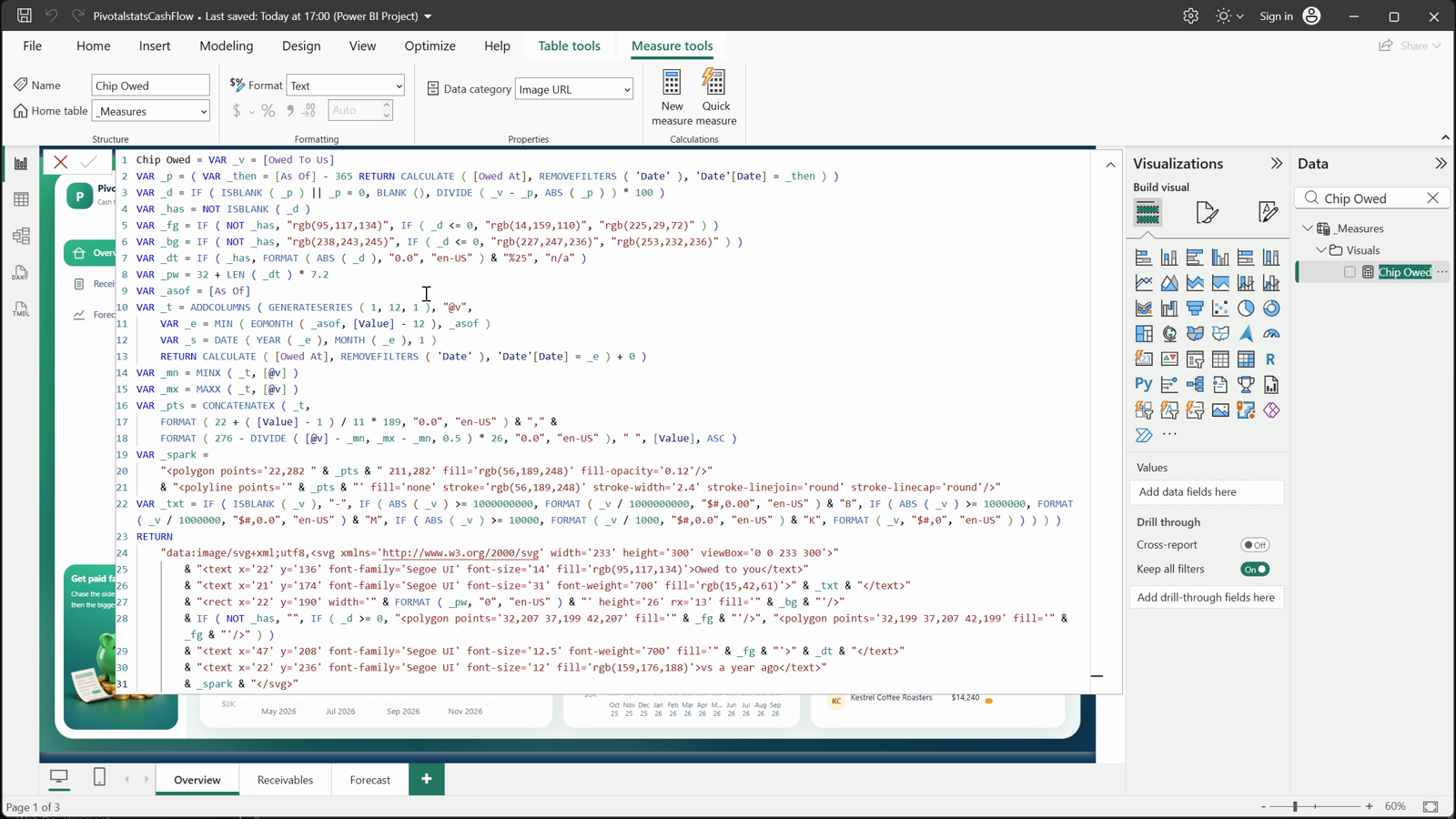Switch to Table tools tab
This screenshot has height=819, width=1456.
(569, 45)
